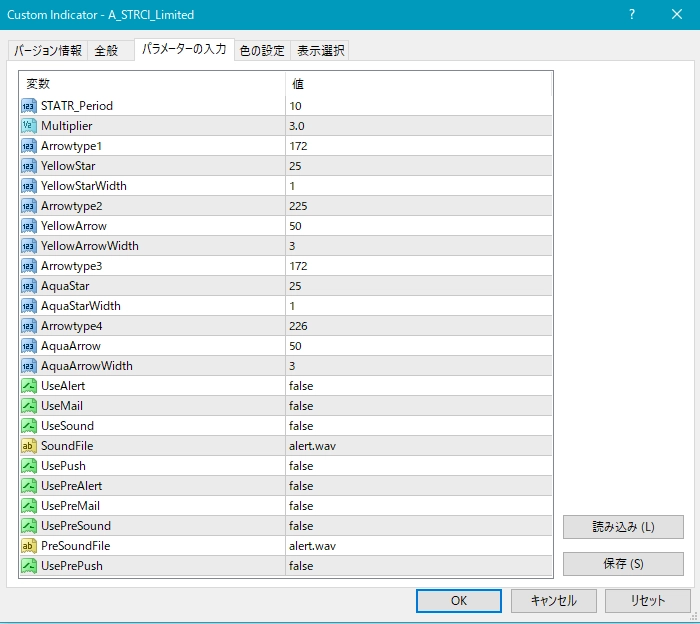Select the パラメーターの入力 tab
The height and width of the screenshot is (624, 700).
pos(184,49)
